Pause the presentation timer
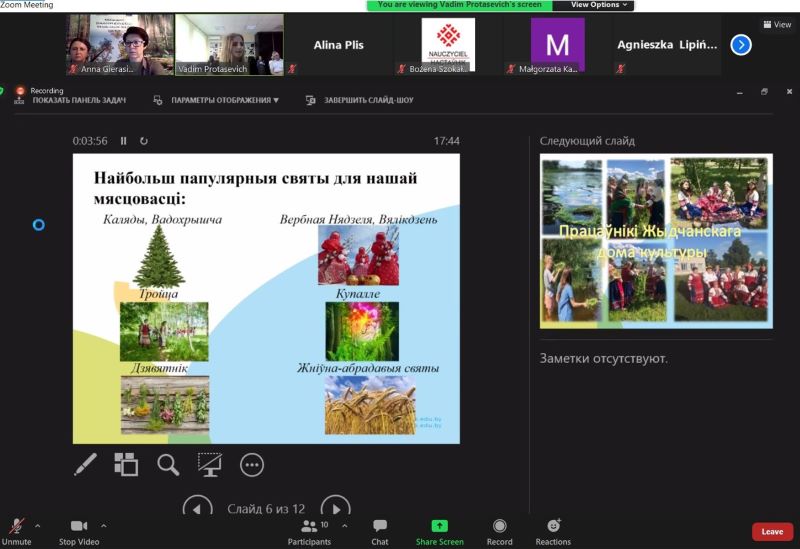800x549 pixels. coord(124,141)
